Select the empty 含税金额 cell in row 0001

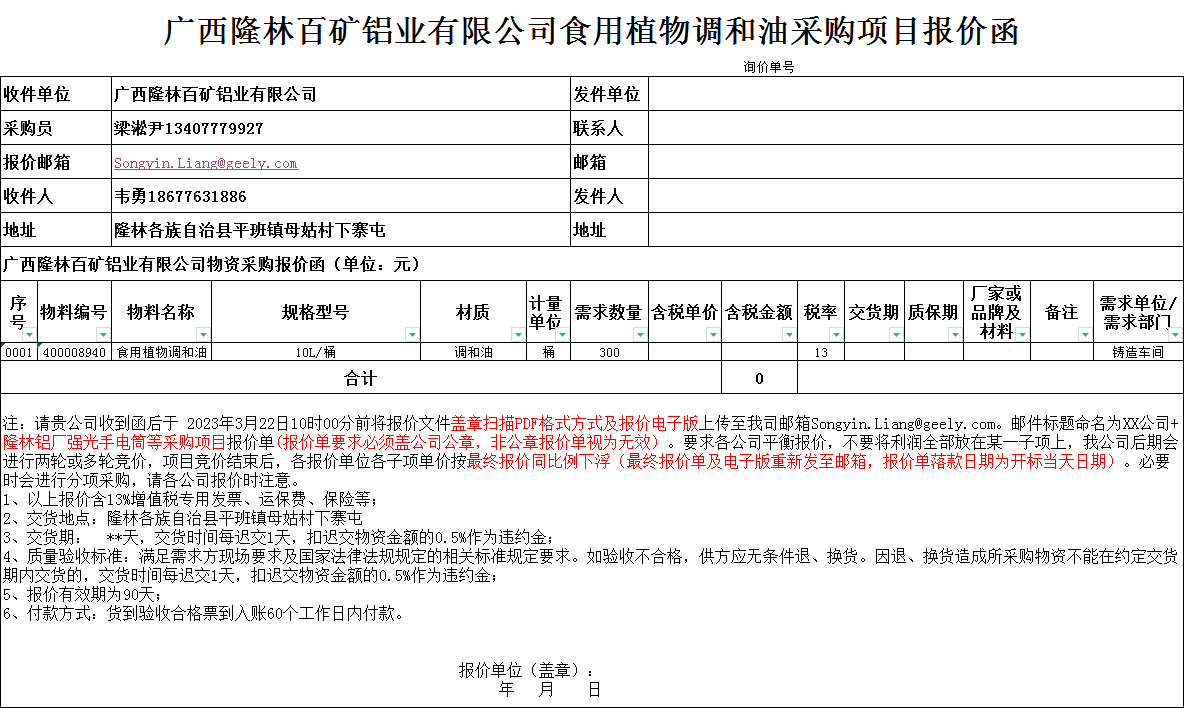pos(759,352)
